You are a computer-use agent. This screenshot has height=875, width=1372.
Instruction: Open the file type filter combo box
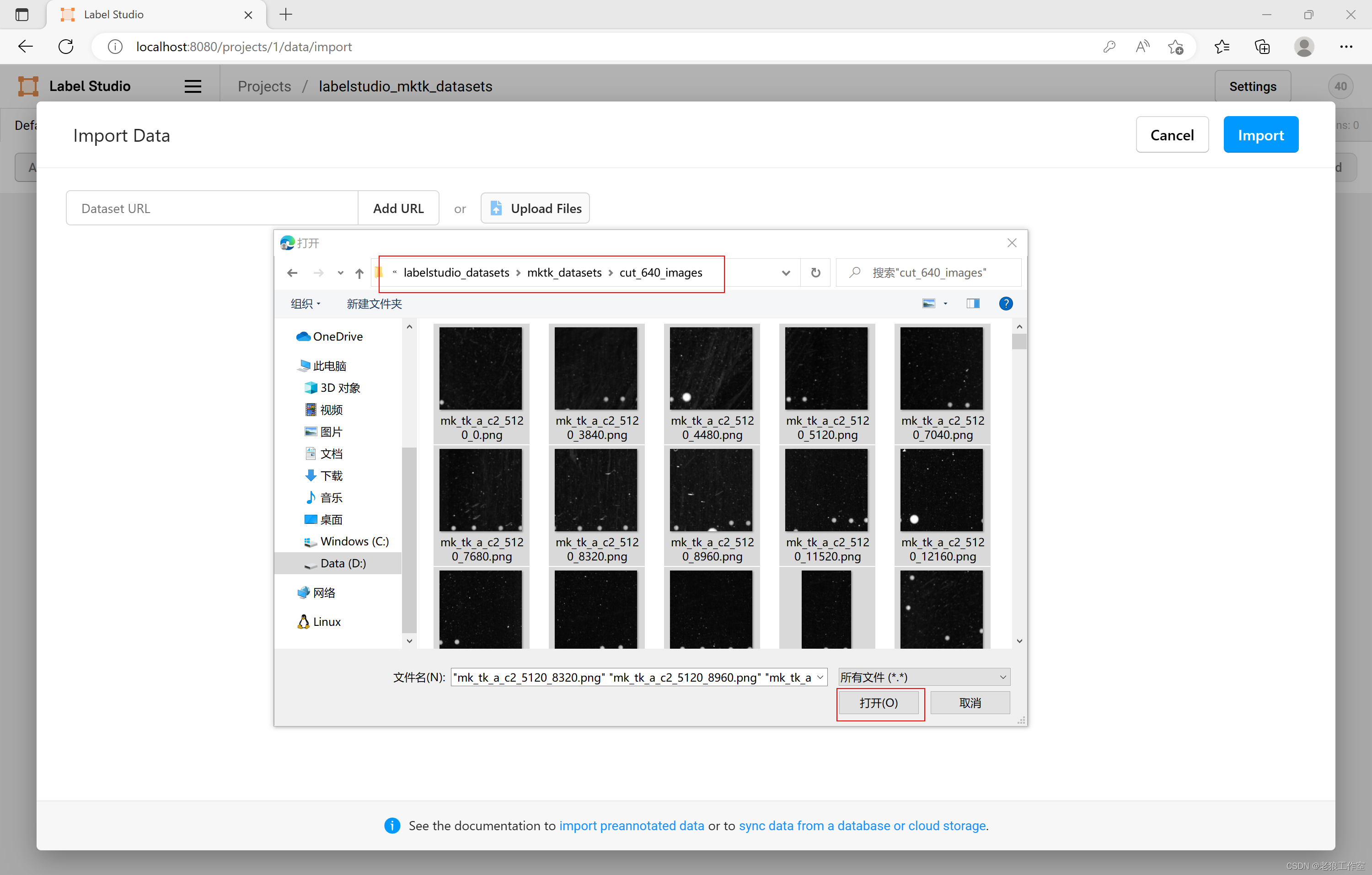(x=924, y=677)
